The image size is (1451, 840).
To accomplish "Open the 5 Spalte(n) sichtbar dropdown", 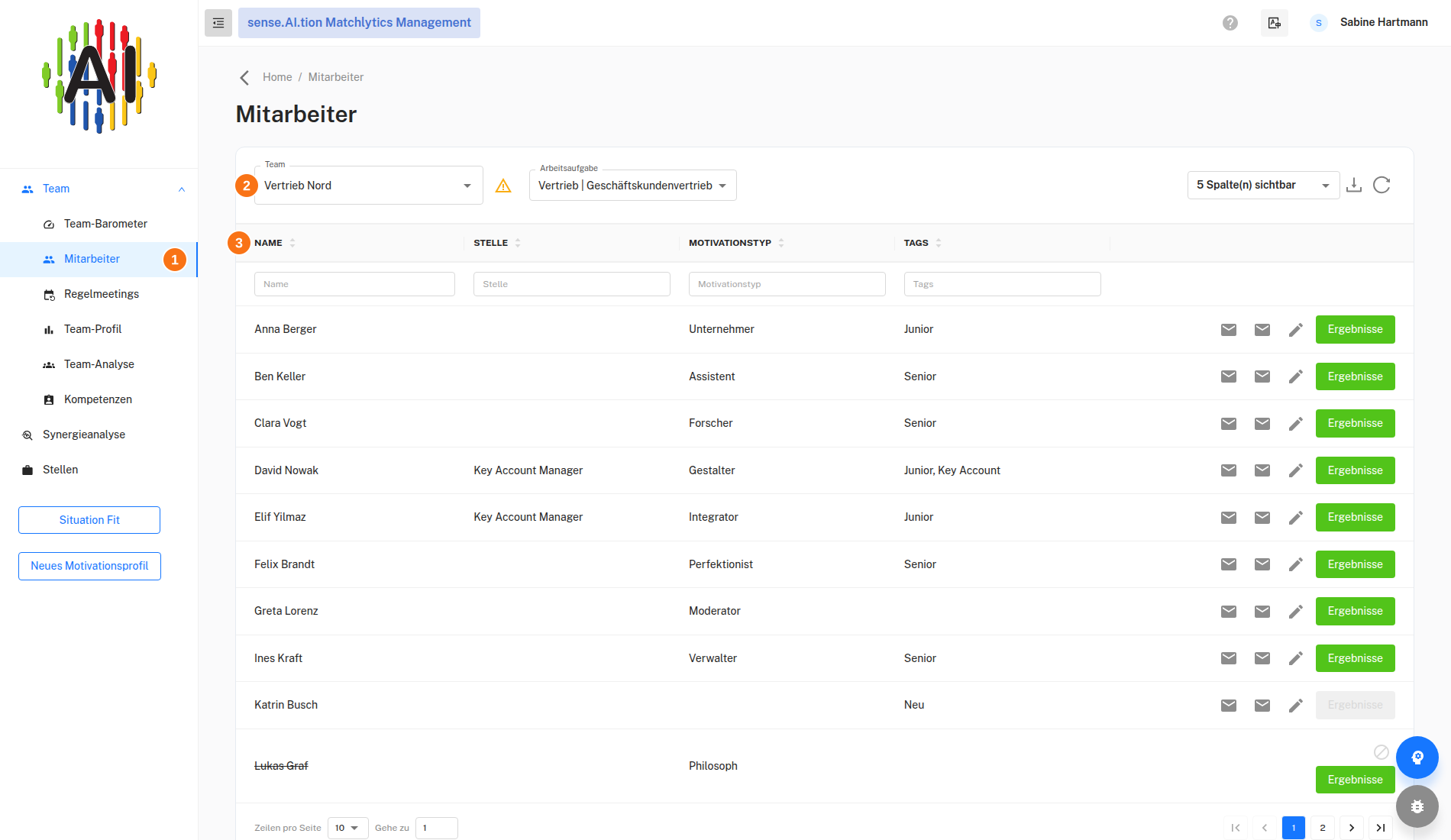I will pos(1264,185).
